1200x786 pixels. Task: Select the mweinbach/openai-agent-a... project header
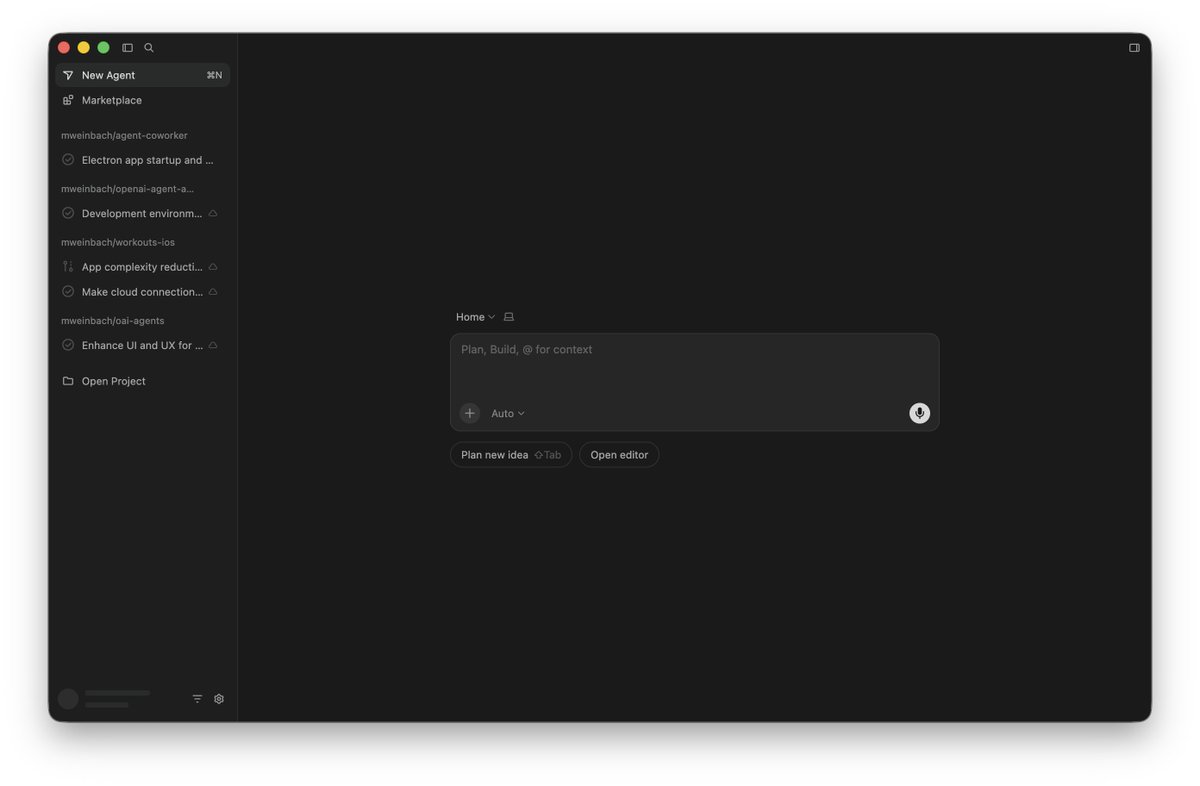[127, 188]
